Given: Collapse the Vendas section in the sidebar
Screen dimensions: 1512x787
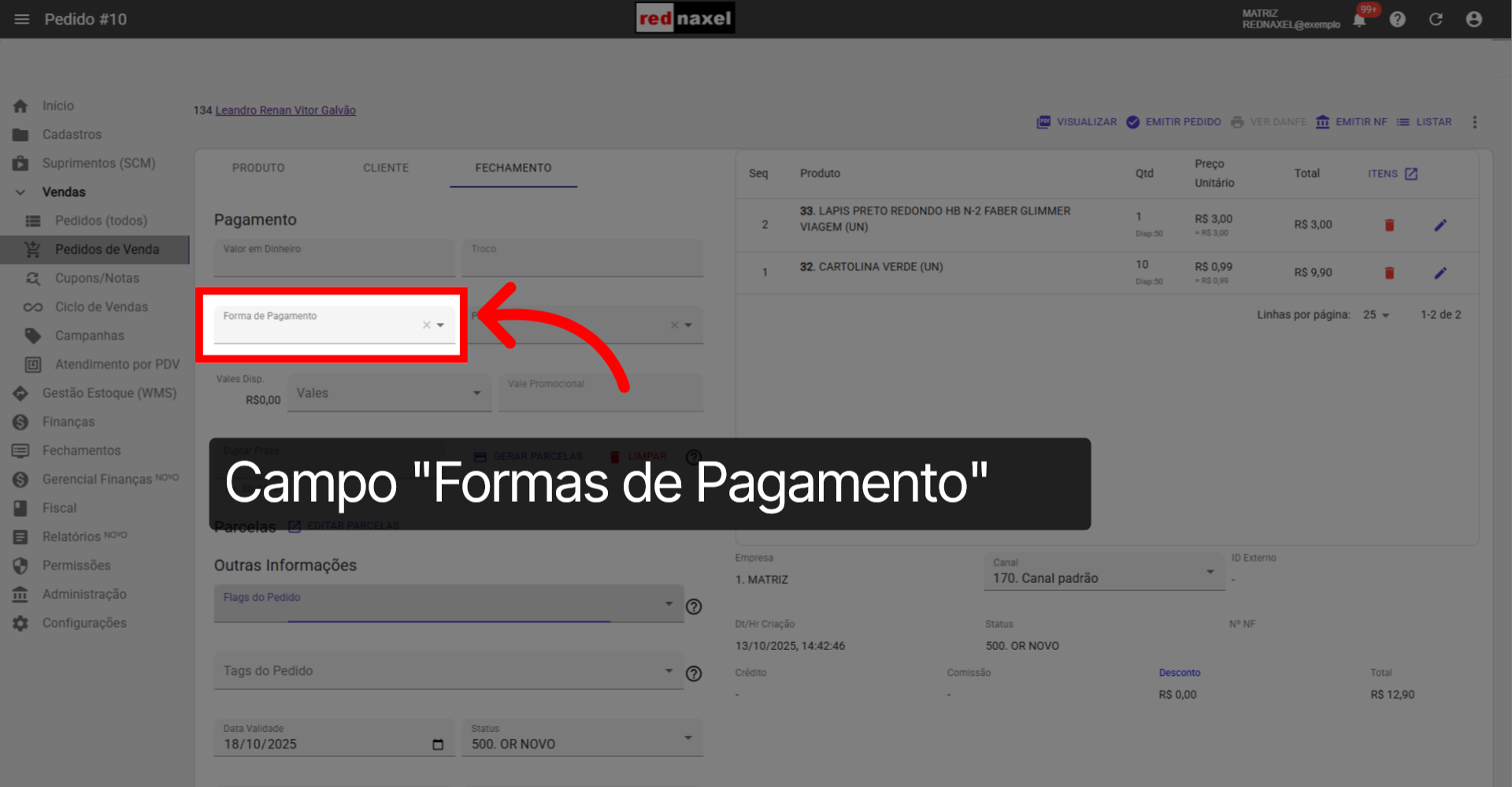Looking at the screenshot, I should 20,191.
